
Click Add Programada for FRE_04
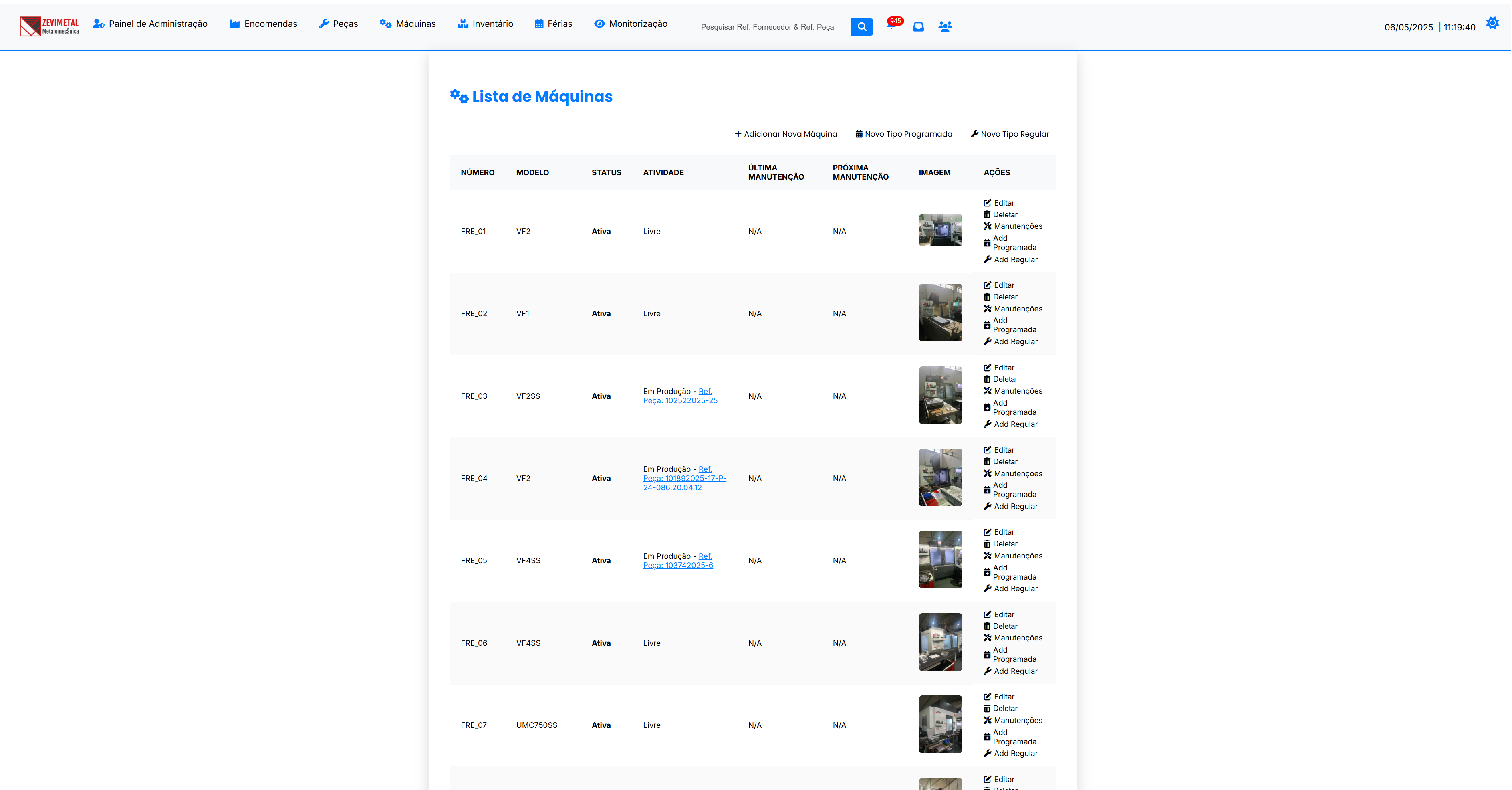coord(1010,490)
